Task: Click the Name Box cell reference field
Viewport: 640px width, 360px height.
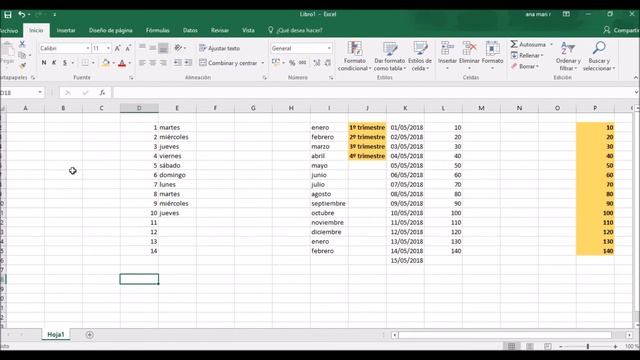Action: click(x=18, y=93)
